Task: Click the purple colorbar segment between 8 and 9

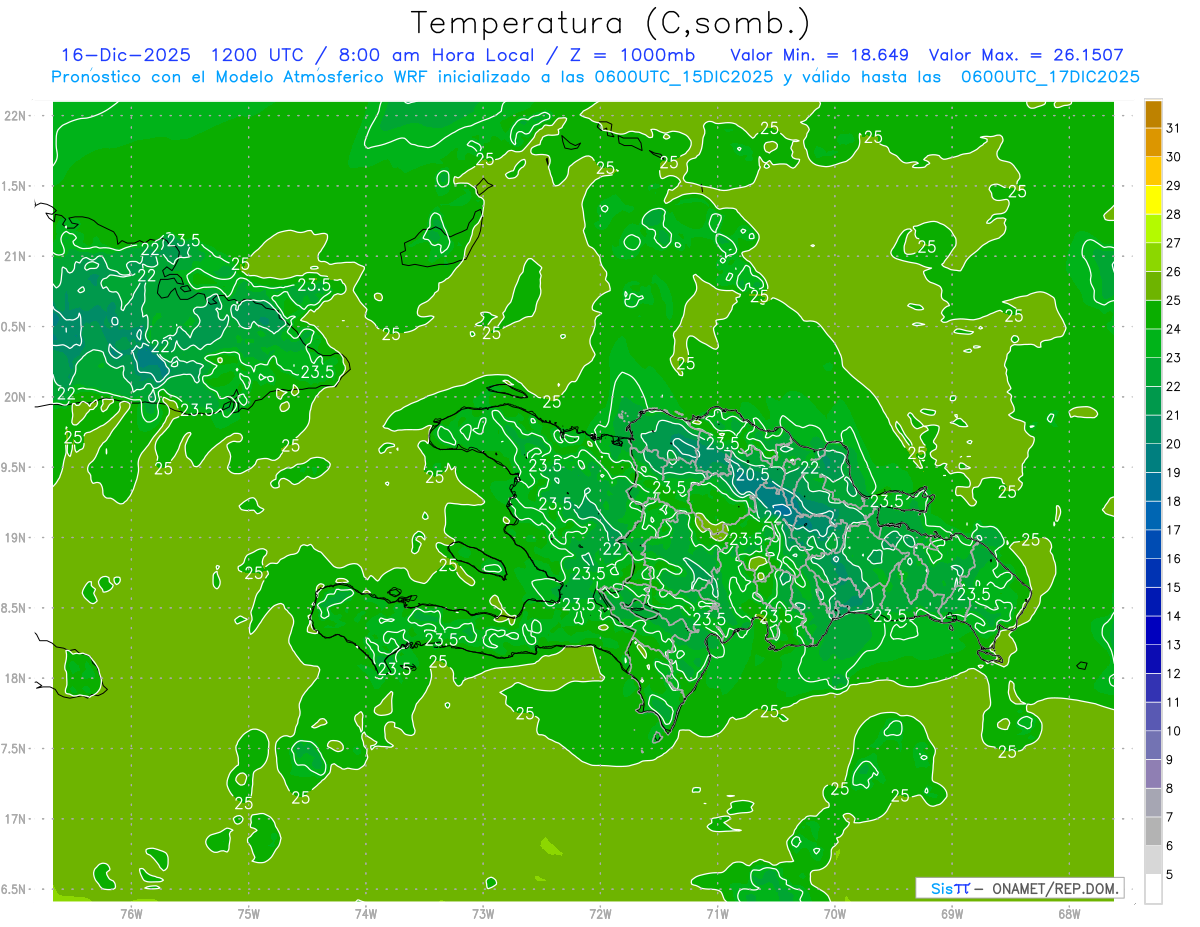Action: point(1153,775)
